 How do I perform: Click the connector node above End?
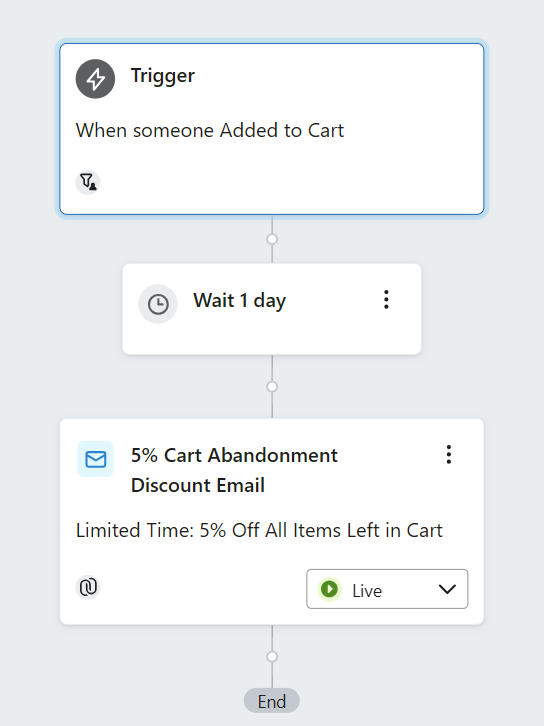pos(272,656)
